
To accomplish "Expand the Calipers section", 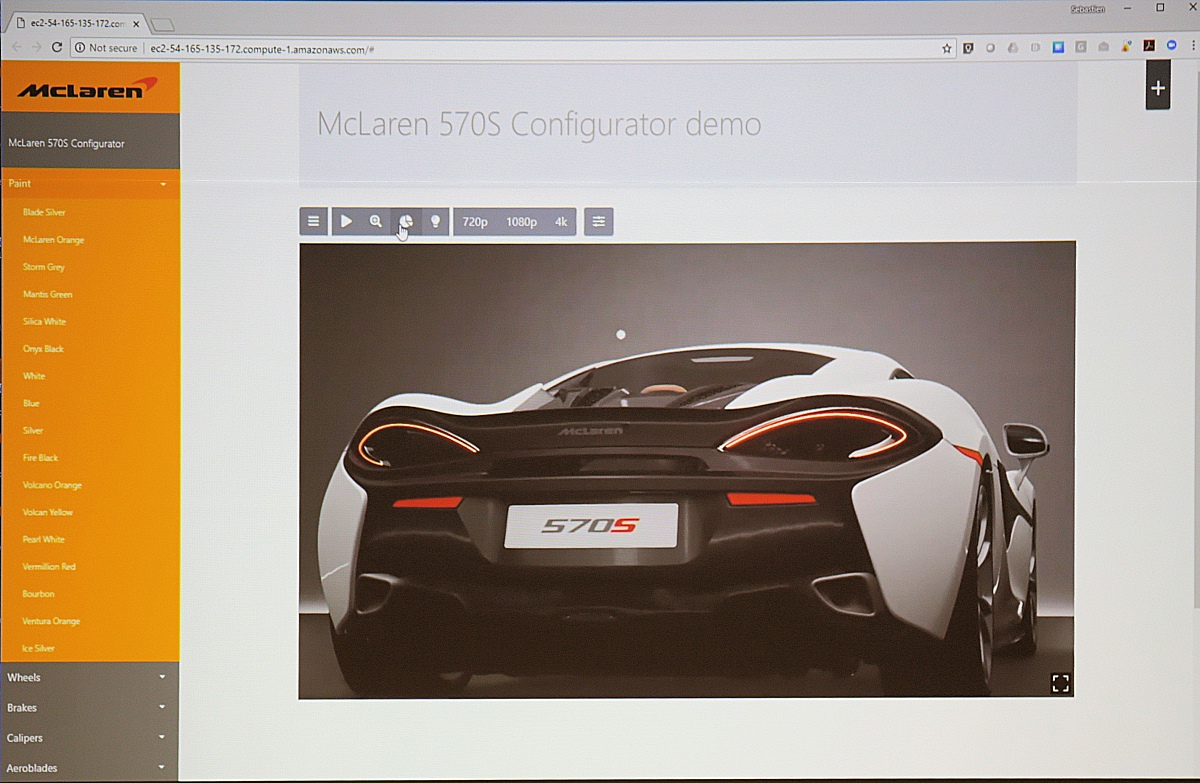I will (90, 738).
